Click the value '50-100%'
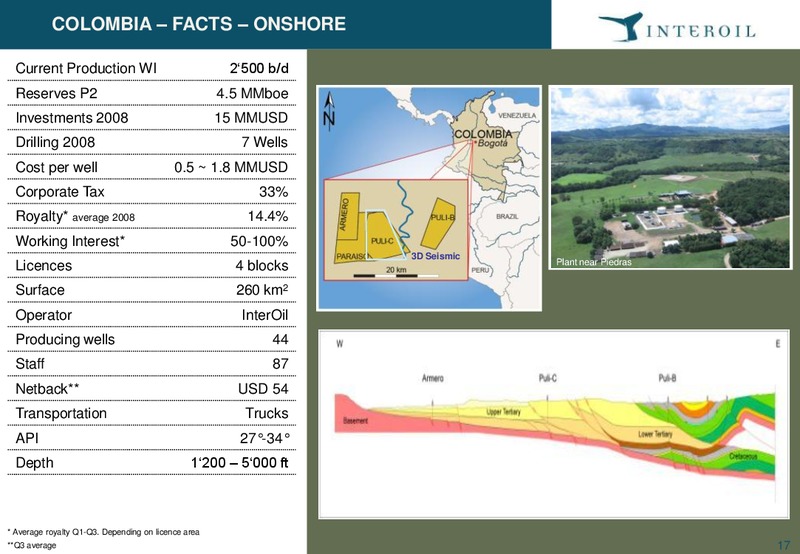 point(259,241)
